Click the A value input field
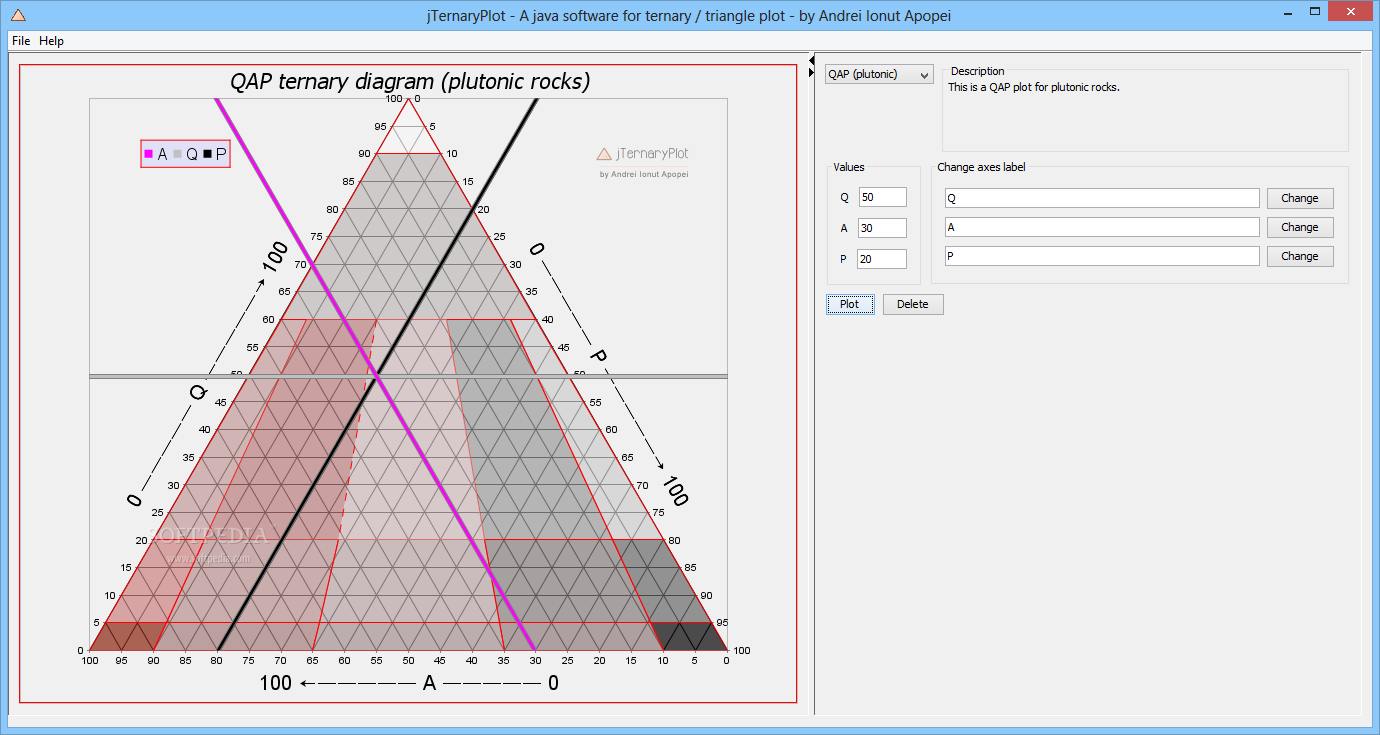Viewport: 1380px width, 735px height. tap(882, 228)
